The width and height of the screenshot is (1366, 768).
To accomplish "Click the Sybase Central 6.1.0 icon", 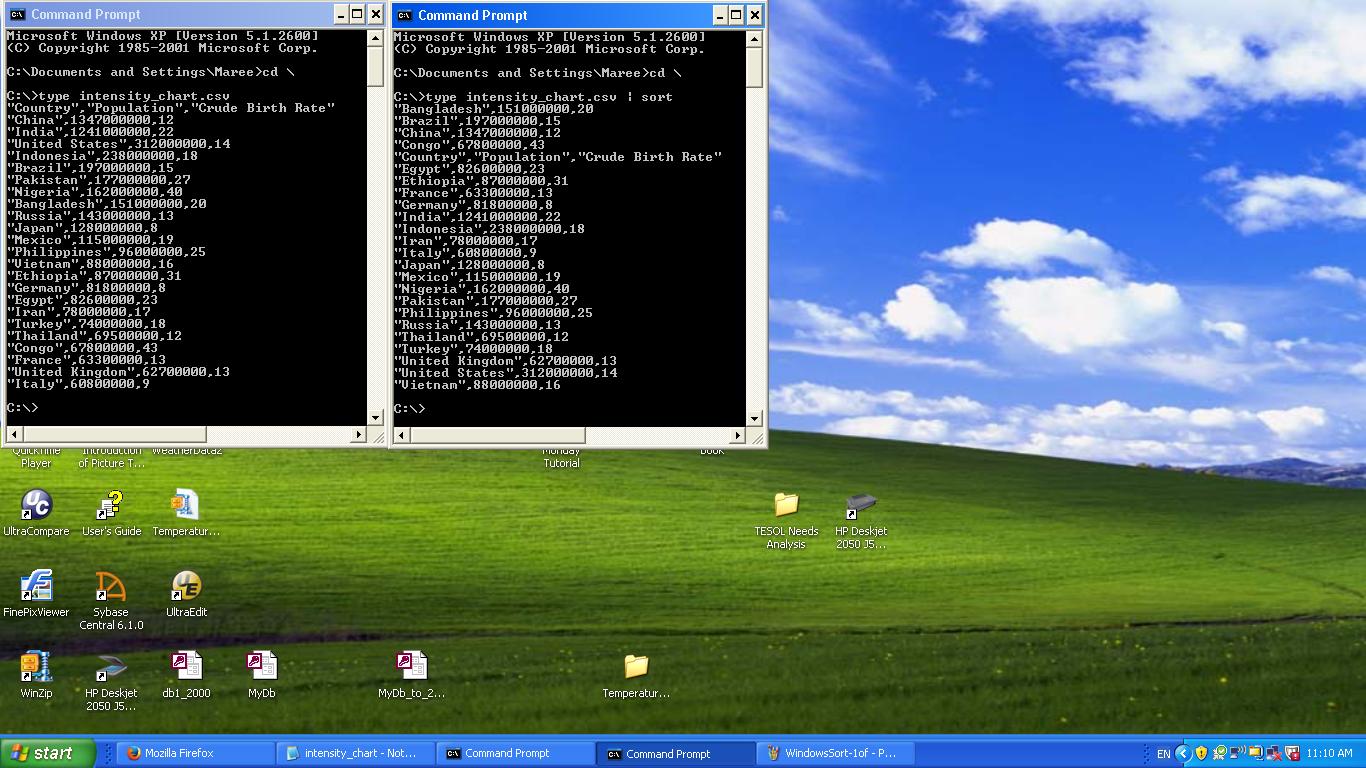I will pos(111,587).
